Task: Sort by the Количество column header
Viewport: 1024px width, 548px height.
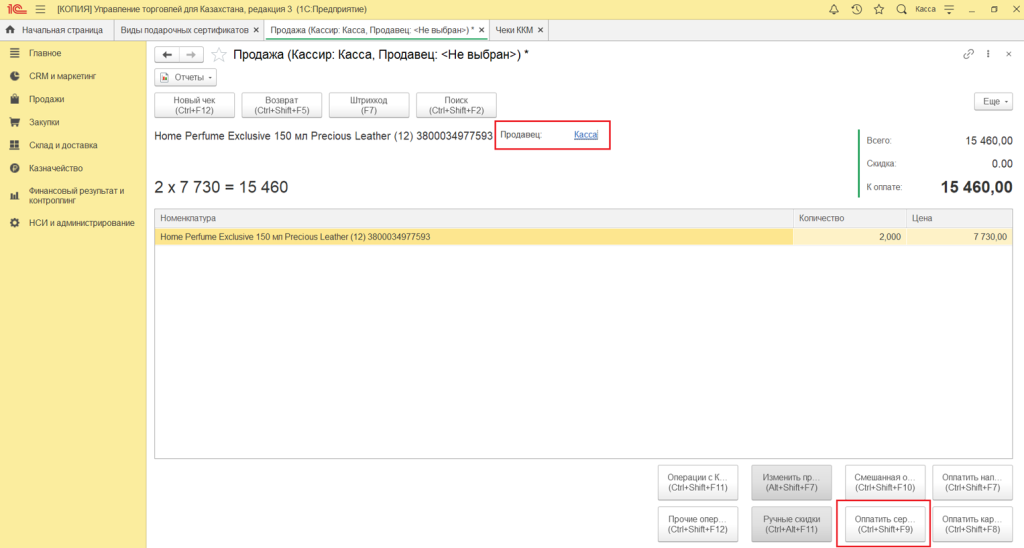Action: (x=850, y=218)
